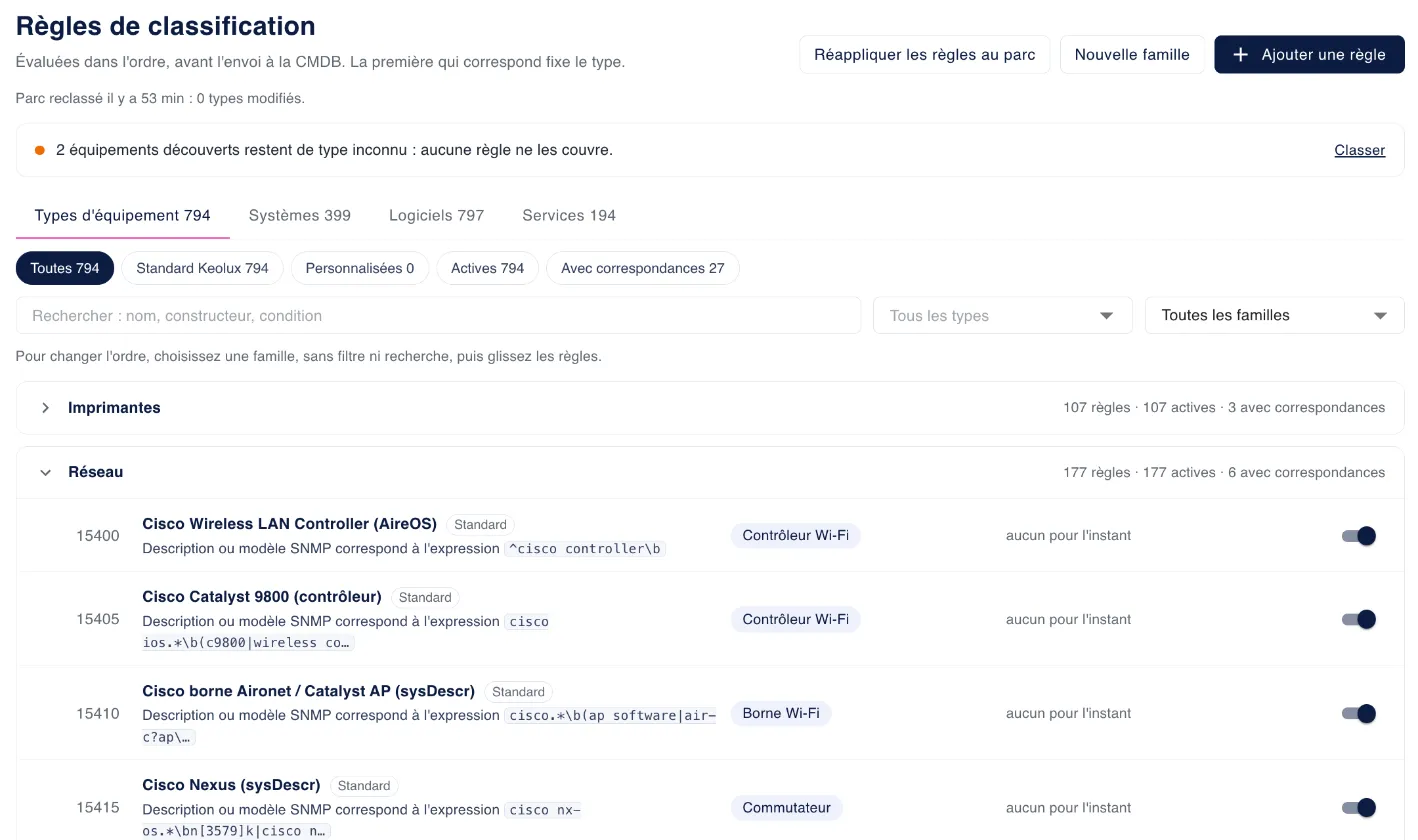
Task: Filter by Standard Keolux 794
Action: coord(203,268)
